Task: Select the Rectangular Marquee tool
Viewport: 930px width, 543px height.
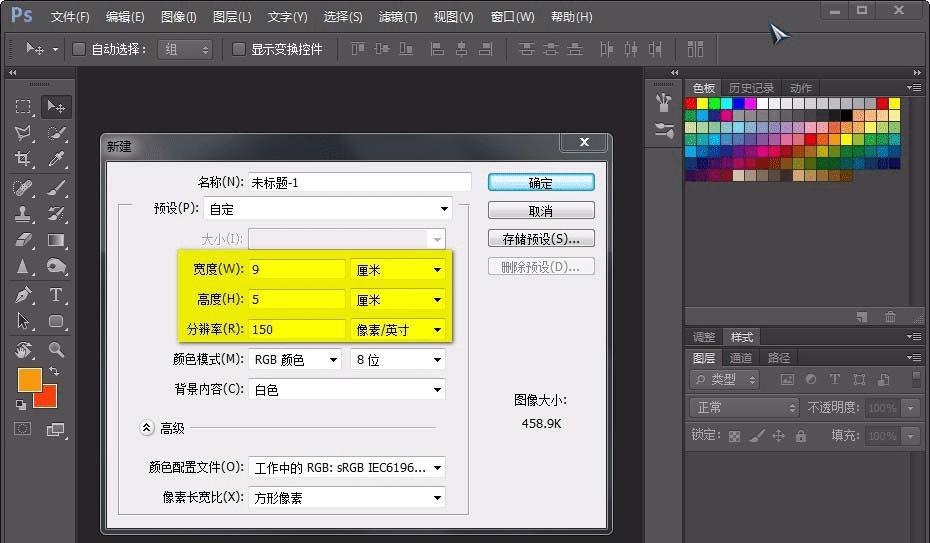Action: tap(23, 106)
